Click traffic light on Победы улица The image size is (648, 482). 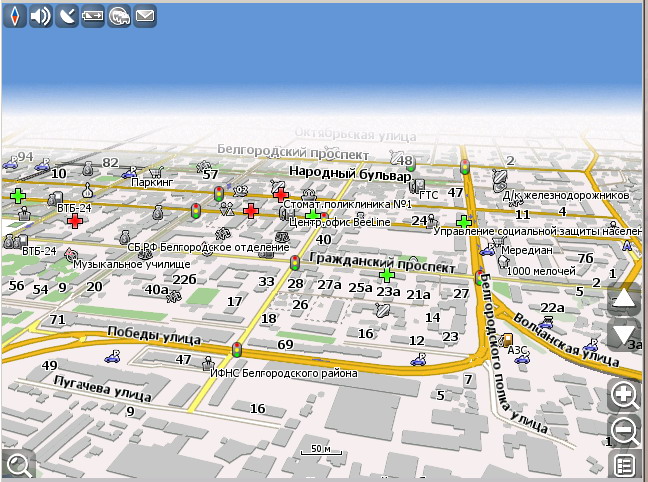click(237, 350)
